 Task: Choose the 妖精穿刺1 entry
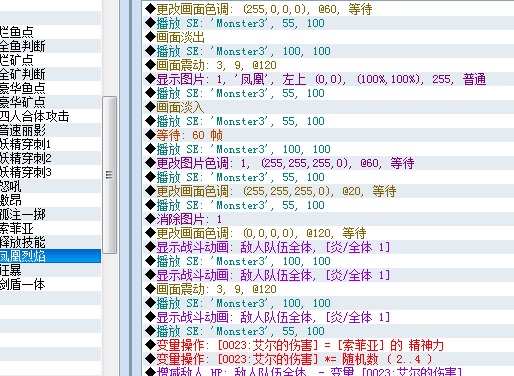pyautogui.click(x=50, y=144)
